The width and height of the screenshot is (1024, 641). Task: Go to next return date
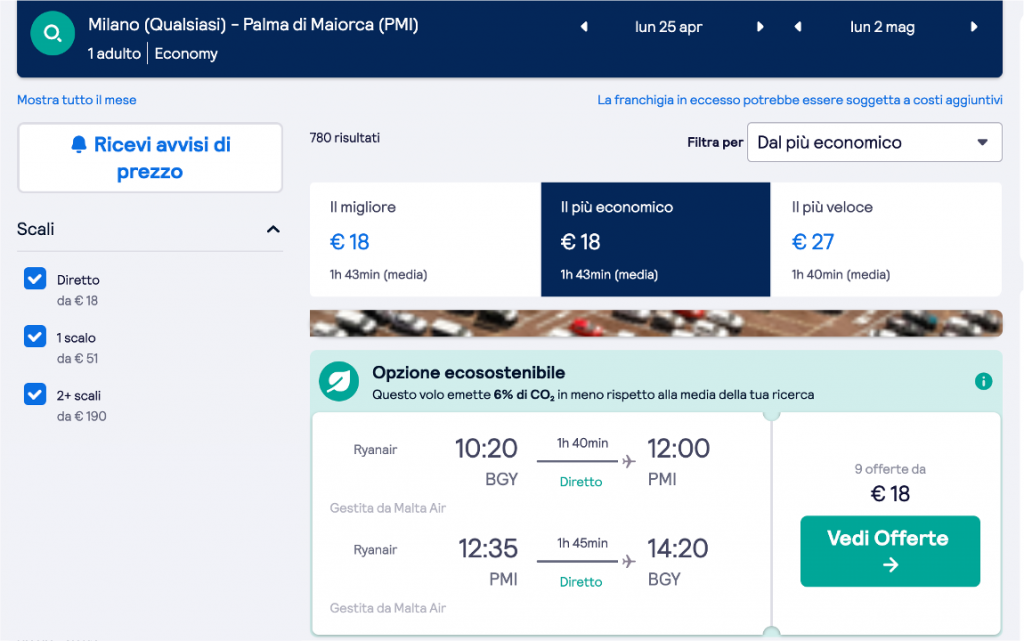(974, 27)
